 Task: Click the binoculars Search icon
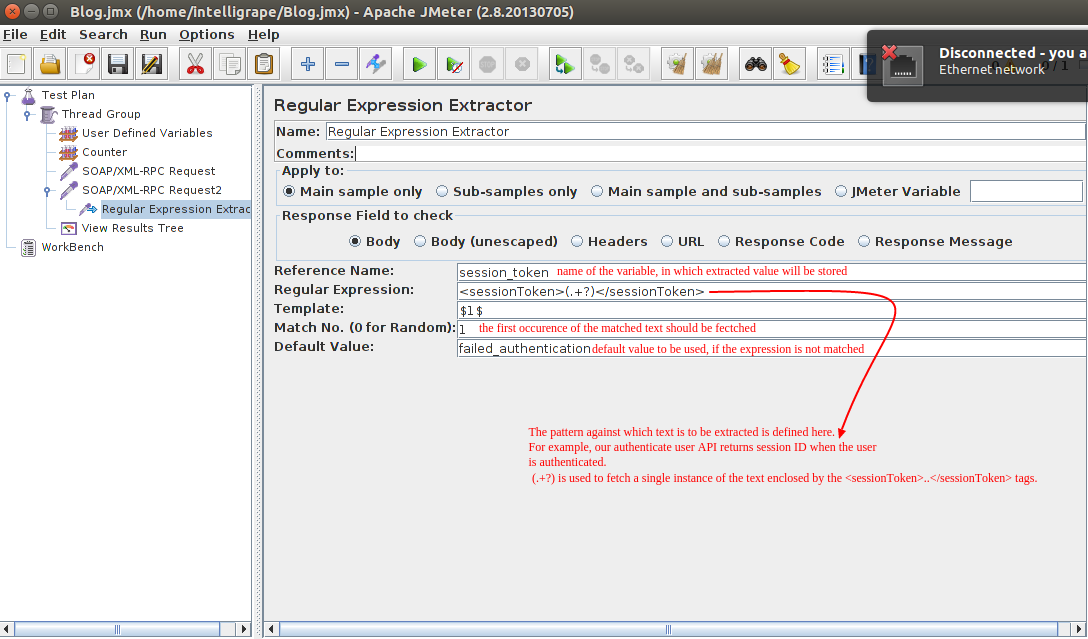click(755, 65)
